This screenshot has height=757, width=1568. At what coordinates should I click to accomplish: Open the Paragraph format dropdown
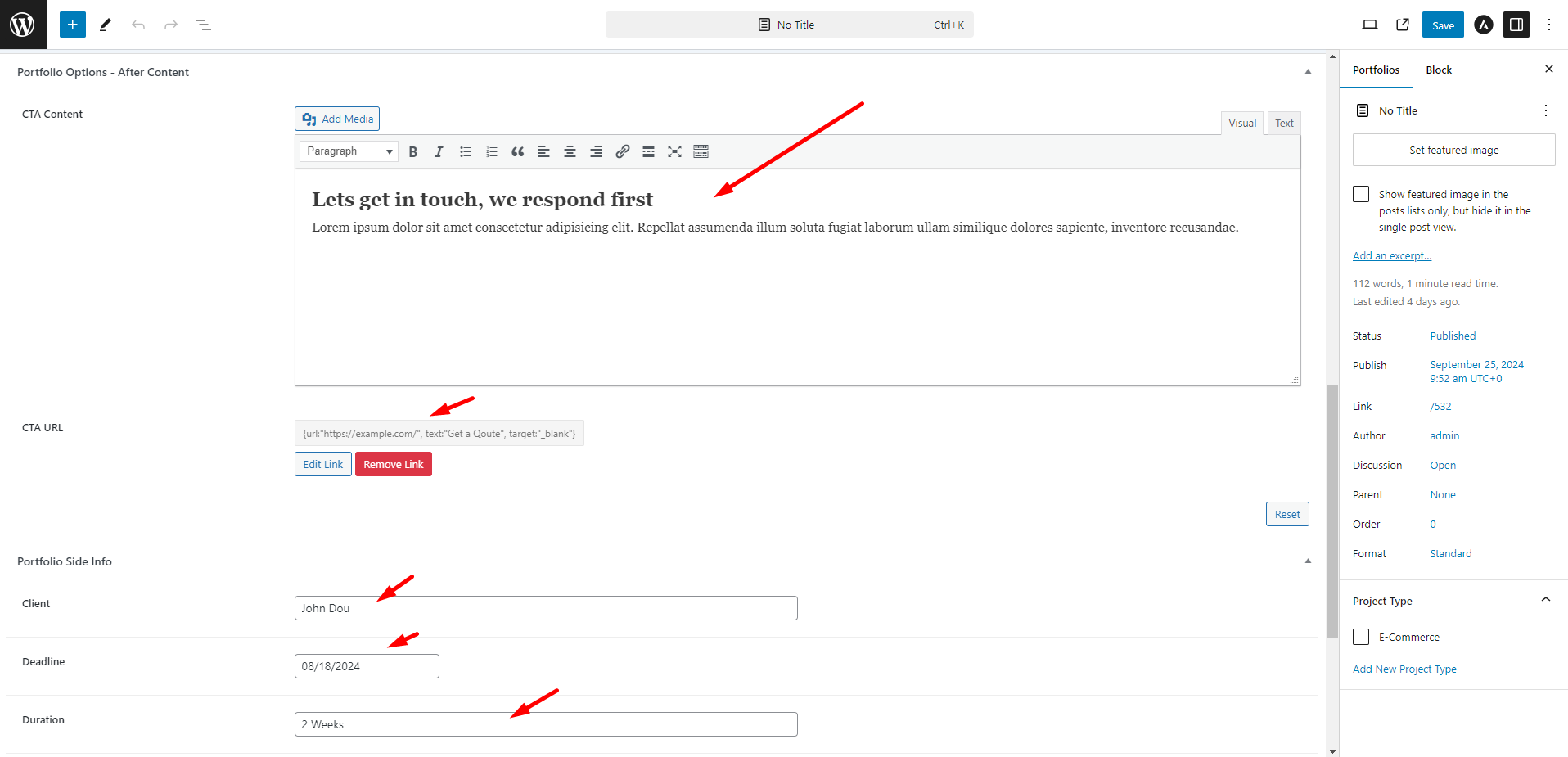click(x=349, y=151)
